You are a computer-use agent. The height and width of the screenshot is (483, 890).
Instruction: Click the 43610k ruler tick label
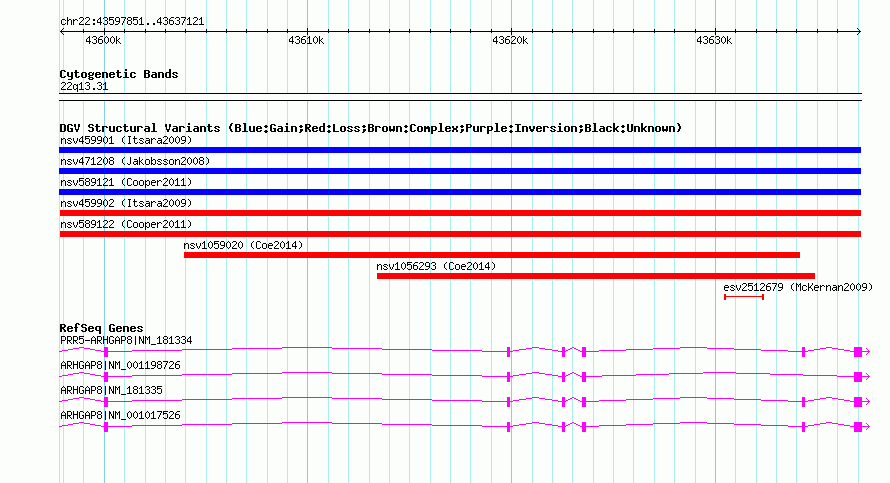[307, 40]
